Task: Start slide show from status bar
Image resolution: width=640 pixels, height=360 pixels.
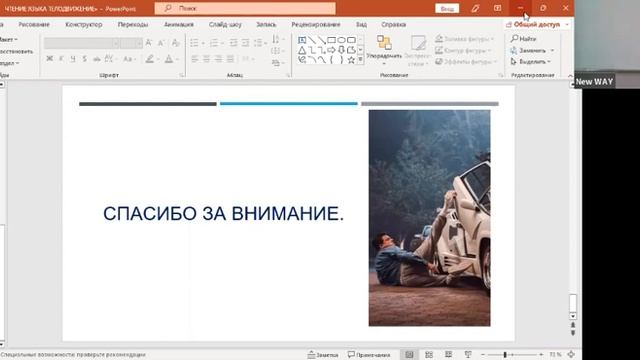Action: coord(468,355)
